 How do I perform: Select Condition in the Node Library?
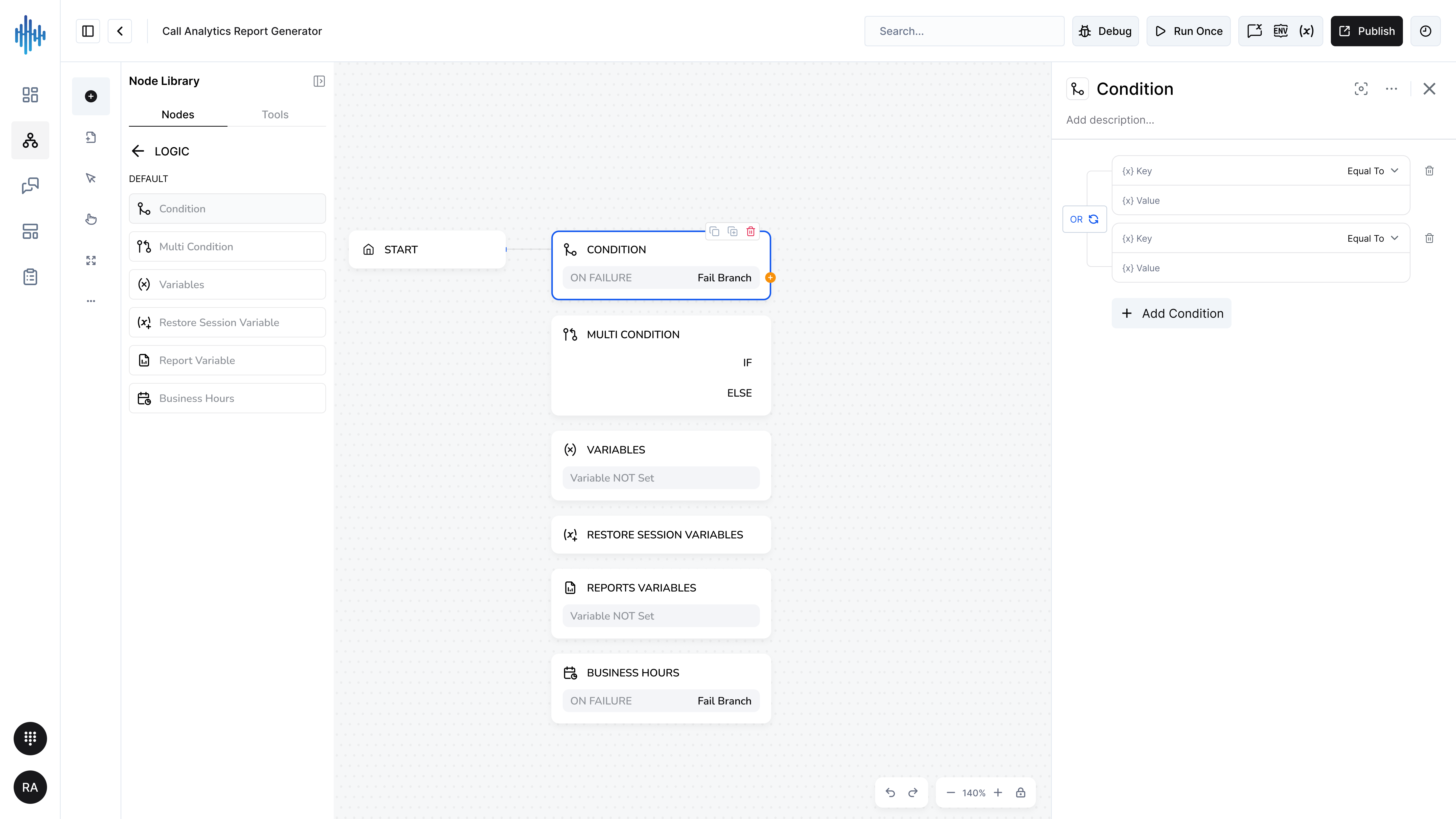click(x=227, y=209)
